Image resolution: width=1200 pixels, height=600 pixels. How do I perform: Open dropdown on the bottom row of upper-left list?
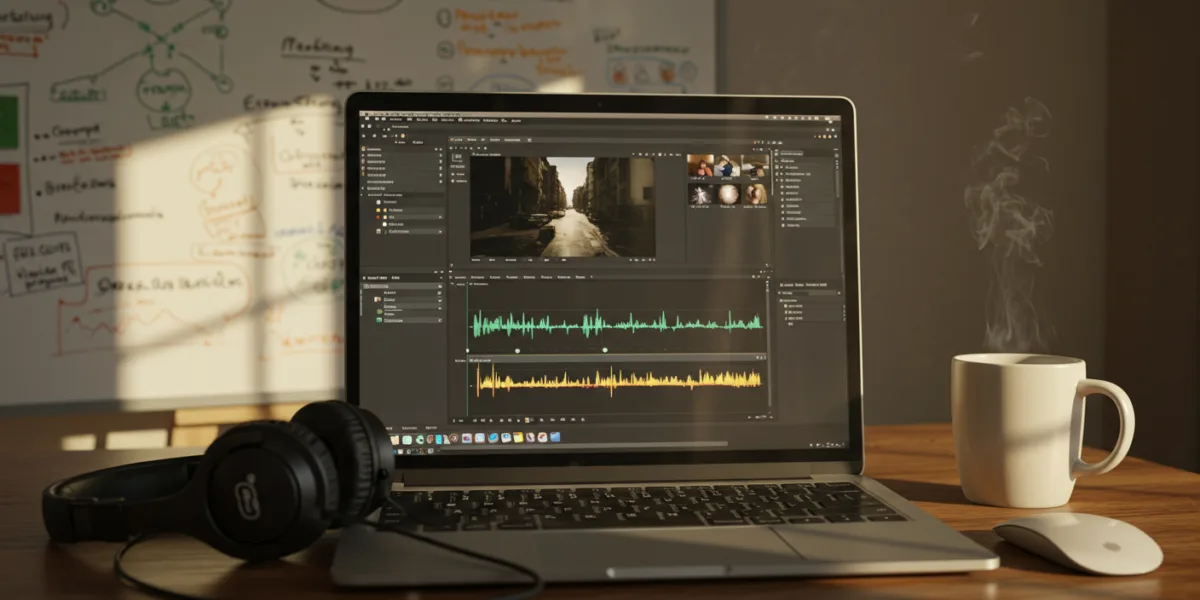440,231
